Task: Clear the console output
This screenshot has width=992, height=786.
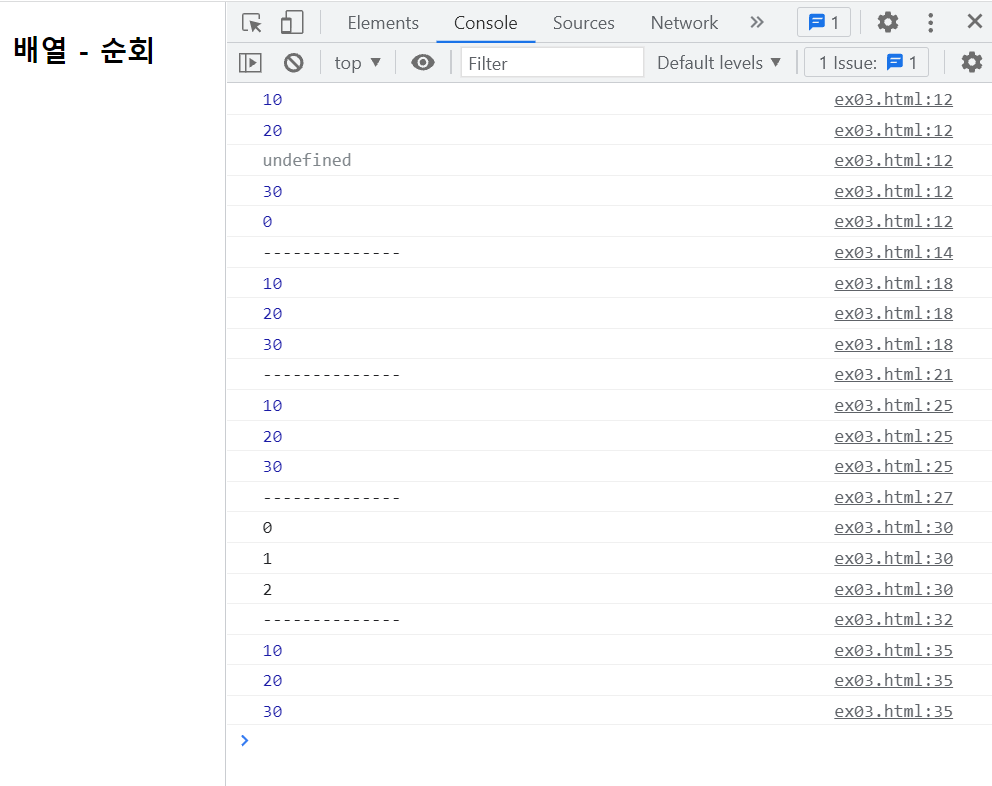Action: (x=294, y=63)
